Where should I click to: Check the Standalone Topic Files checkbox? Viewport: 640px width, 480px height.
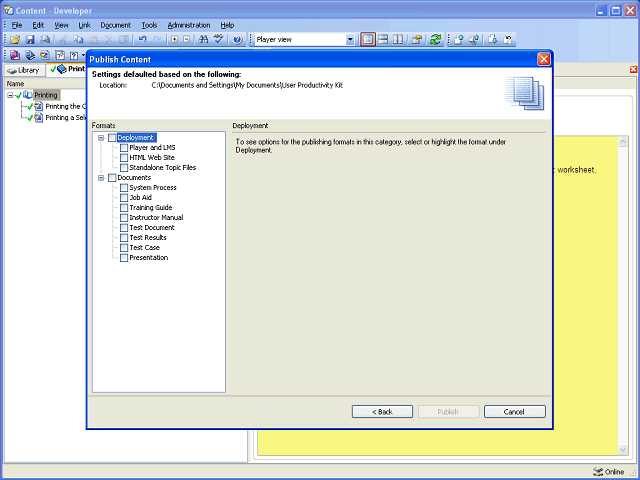pyautogui.click(x=124, y=168)
